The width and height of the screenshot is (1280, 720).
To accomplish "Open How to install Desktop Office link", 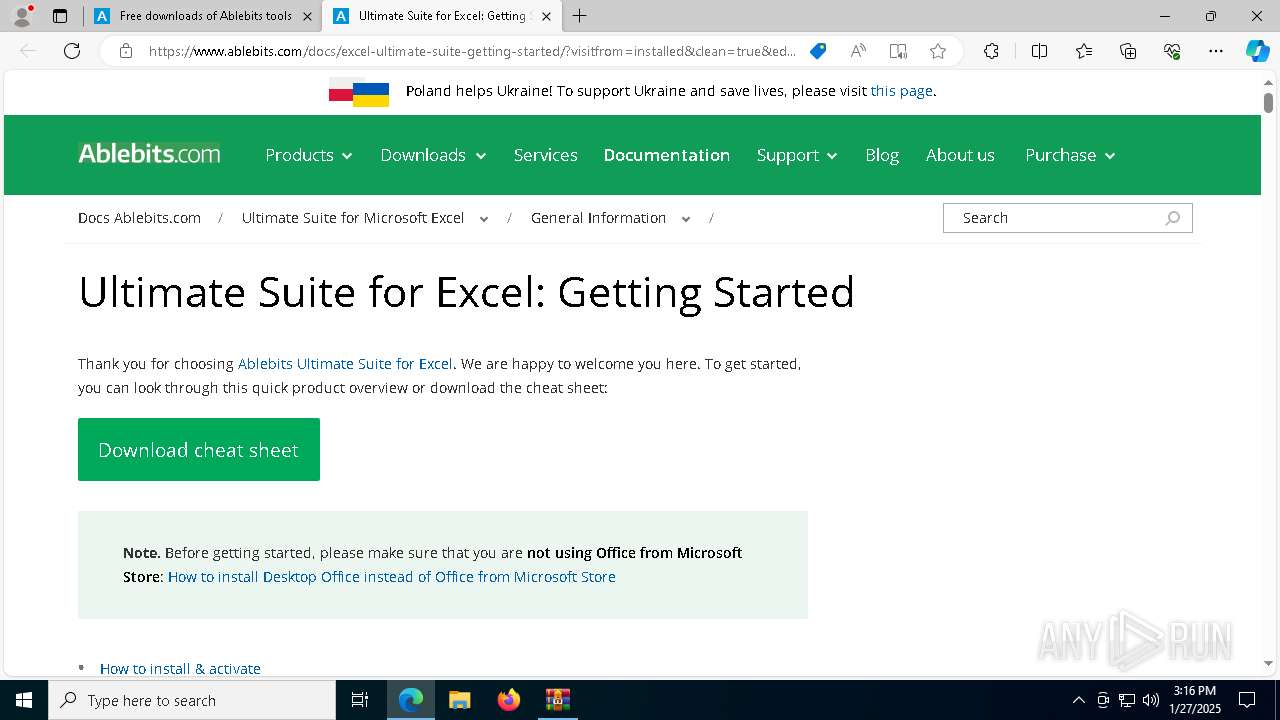I will click(392, 577).
